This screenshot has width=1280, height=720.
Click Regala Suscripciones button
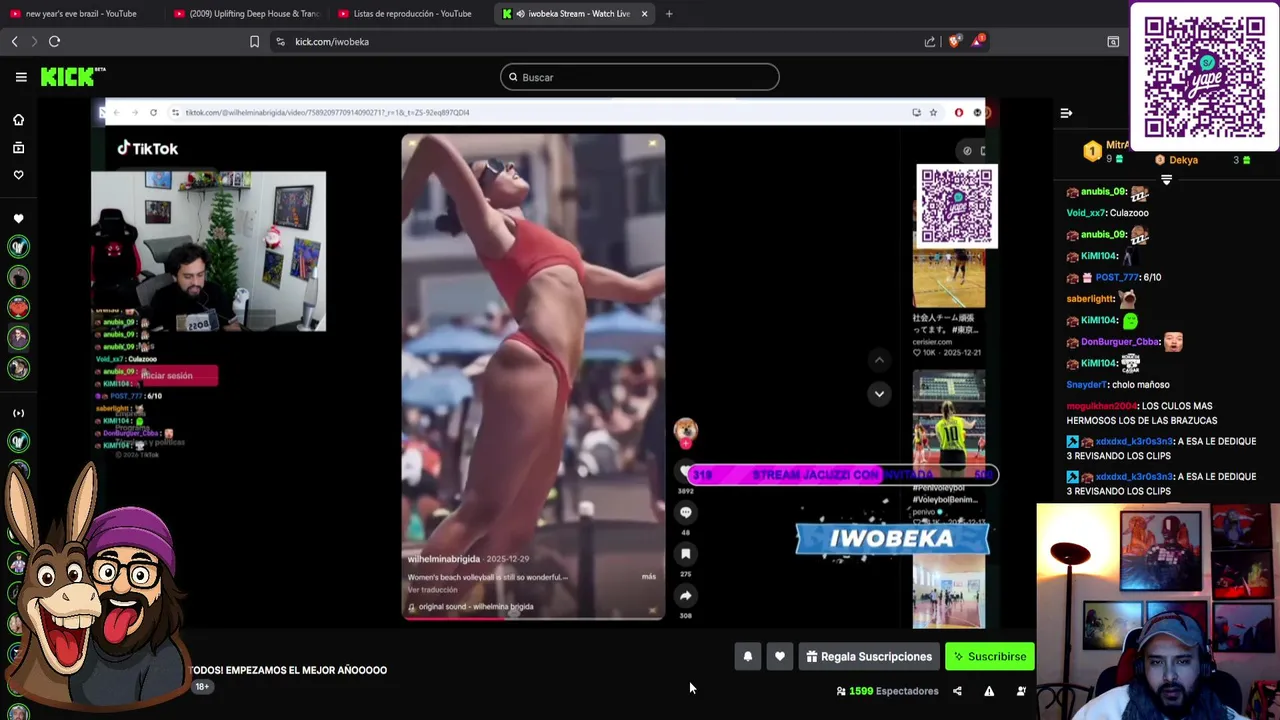(x=868, y=657)
